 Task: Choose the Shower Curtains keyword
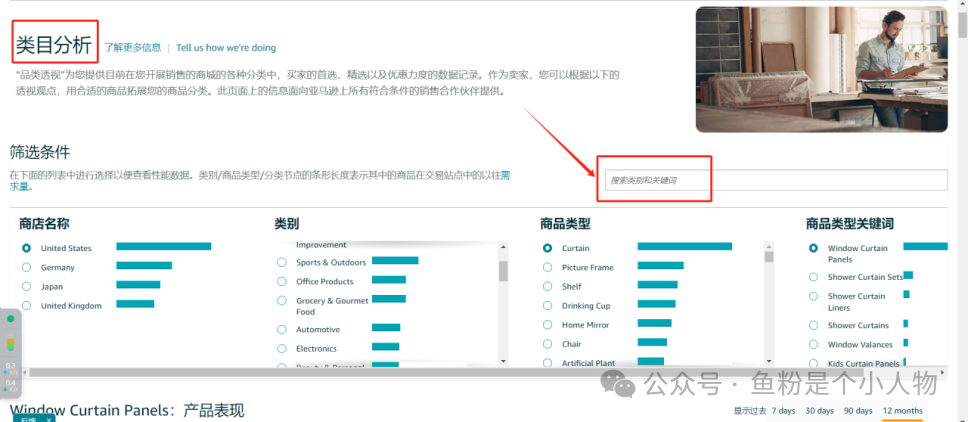(x=814, y=325)
